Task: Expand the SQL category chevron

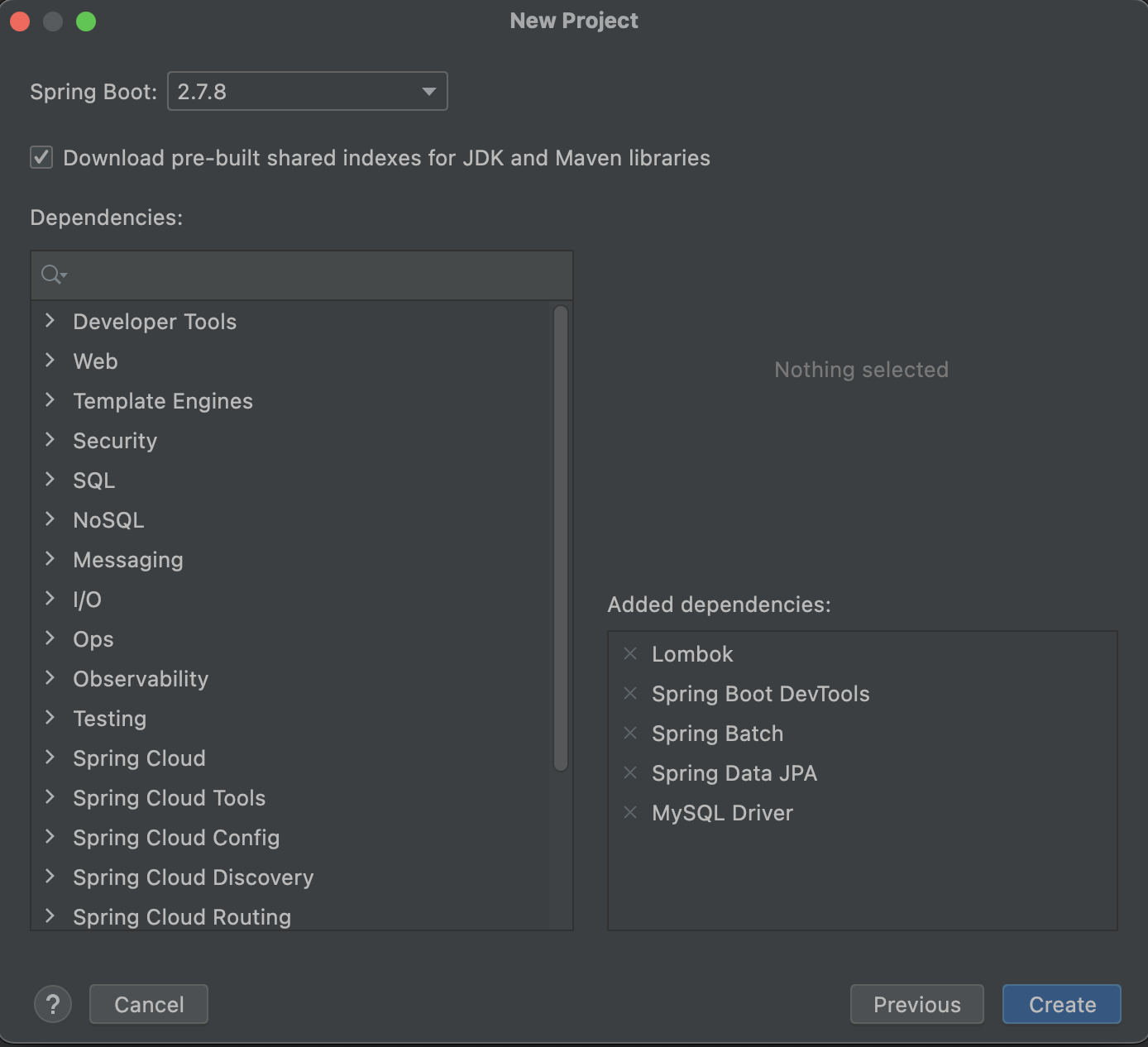Action: tap(50, 479)
